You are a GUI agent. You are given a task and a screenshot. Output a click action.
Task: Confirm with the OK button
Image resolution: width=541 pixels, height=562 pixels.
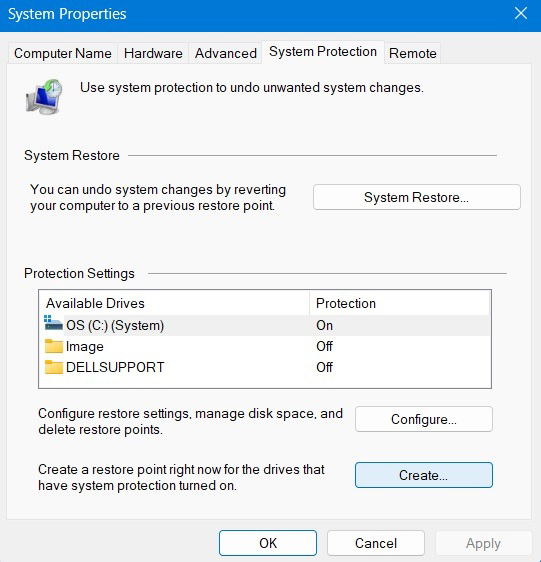click(268, 543)
